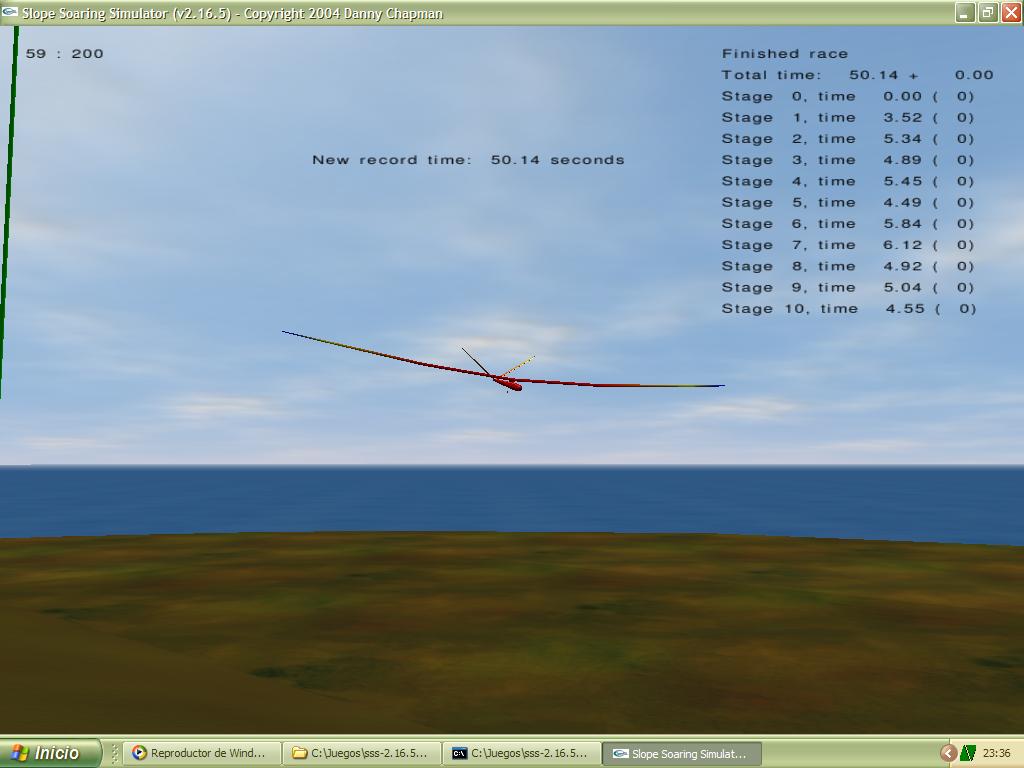Click the 'Finished race' heading text
Viewport: 1024px width, 768px height.
coord(785,54)
